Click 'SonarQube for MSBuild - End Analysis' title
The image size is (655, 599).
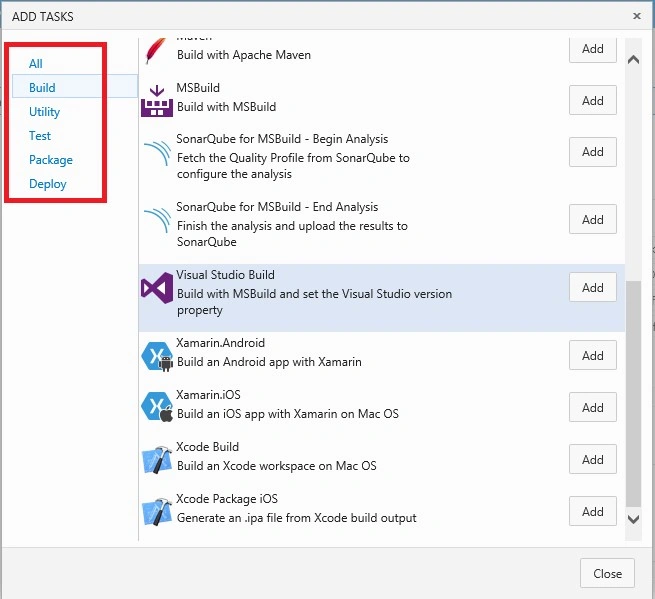(x=277, y=207)
